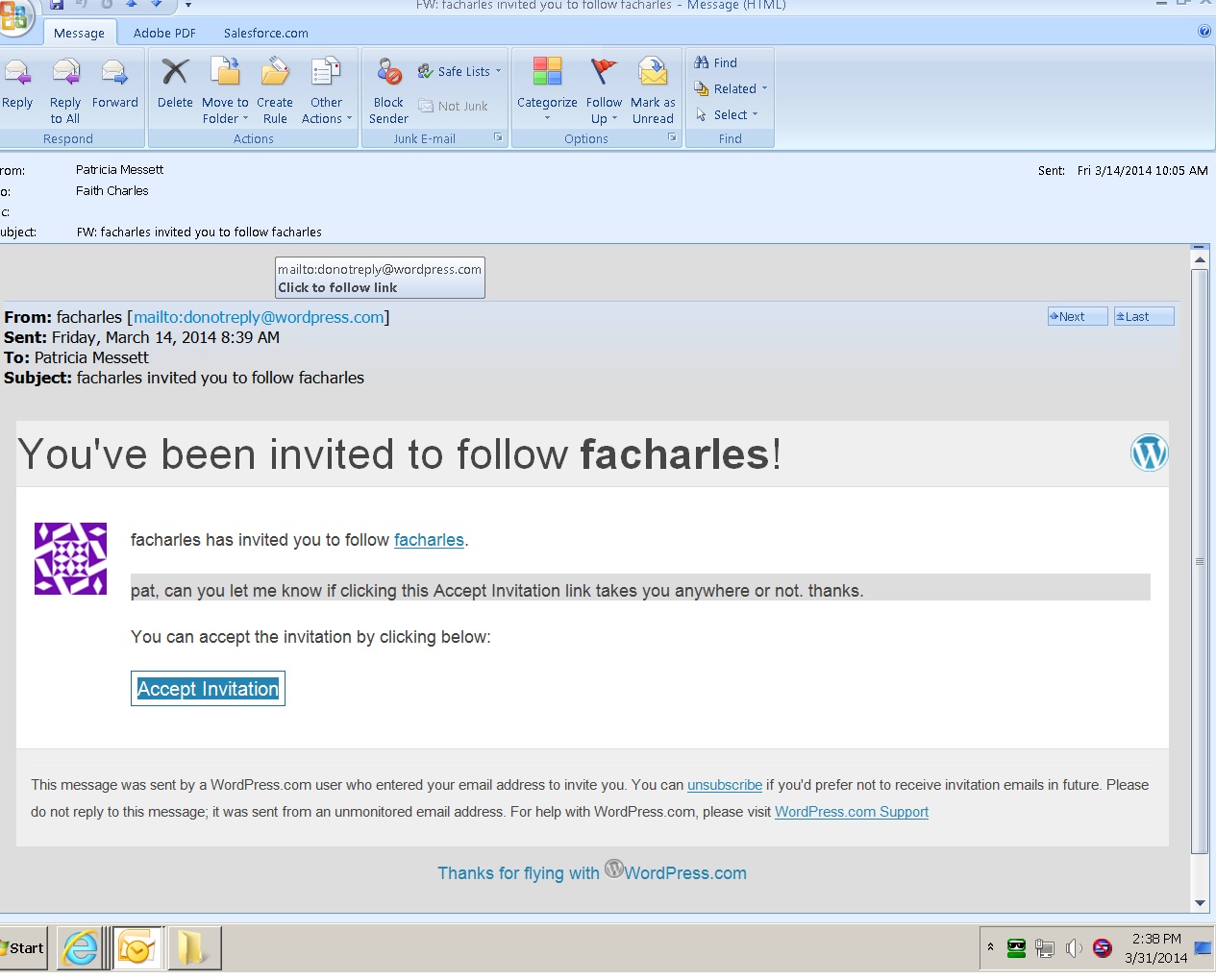The image size is (1216, 980).
Task: Click the Reply icon in the ribbon
Action: (17, 82)
